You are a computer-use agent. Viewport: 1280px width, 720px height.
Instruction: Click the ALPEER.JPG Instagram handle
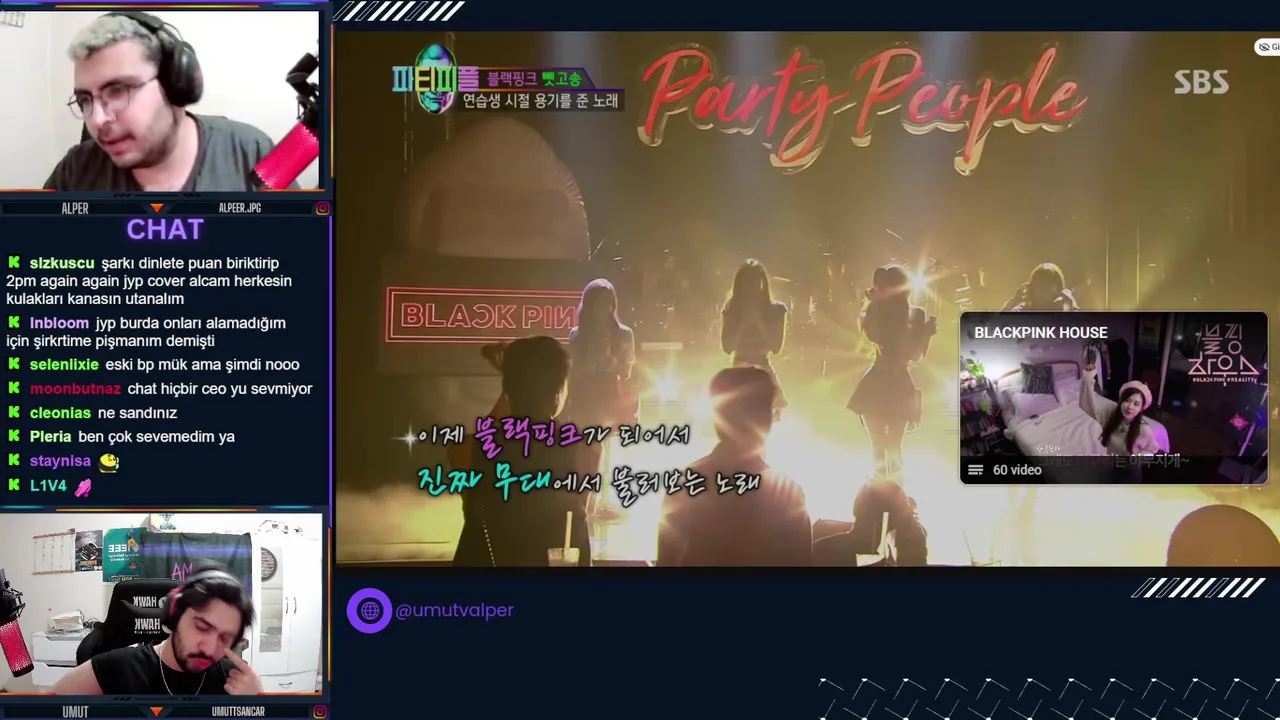point(240,208)
